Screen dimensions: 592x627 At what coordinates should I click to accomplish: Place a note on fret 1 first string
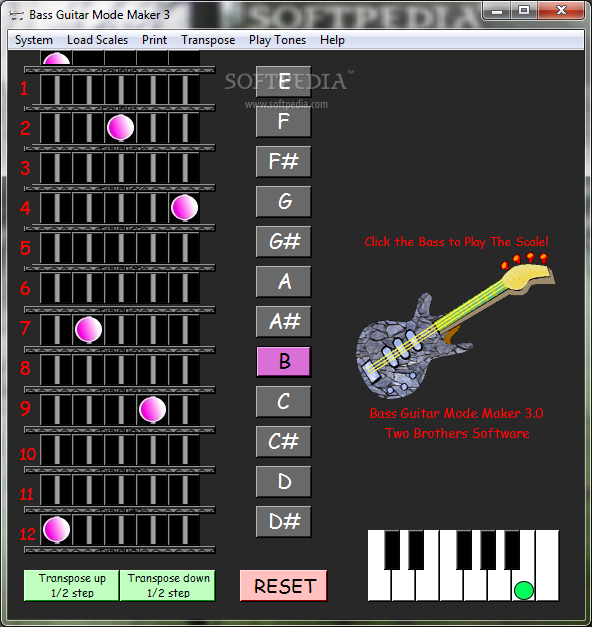[x=56, y=90]
